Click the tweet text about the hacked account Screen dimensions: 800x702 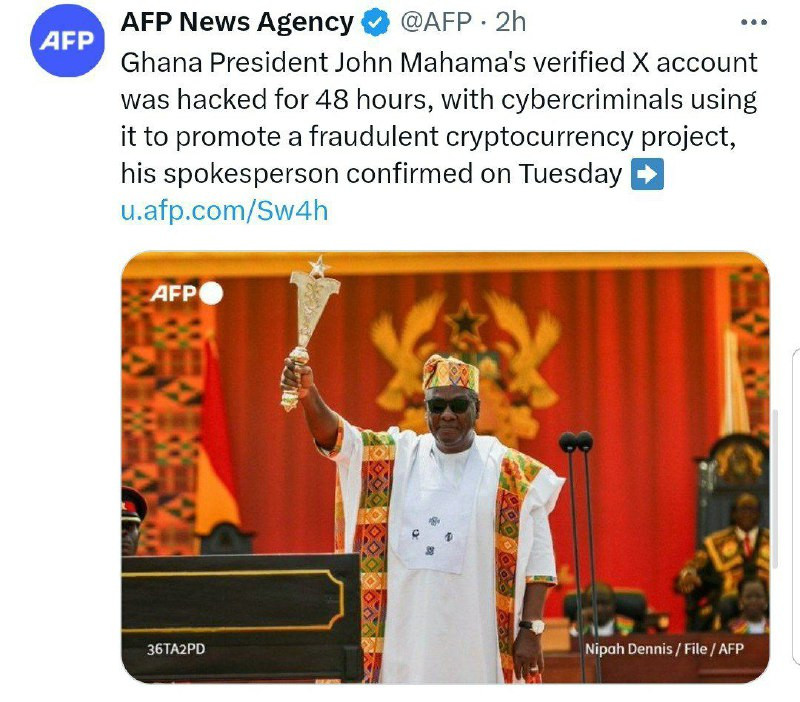(440, 118)
